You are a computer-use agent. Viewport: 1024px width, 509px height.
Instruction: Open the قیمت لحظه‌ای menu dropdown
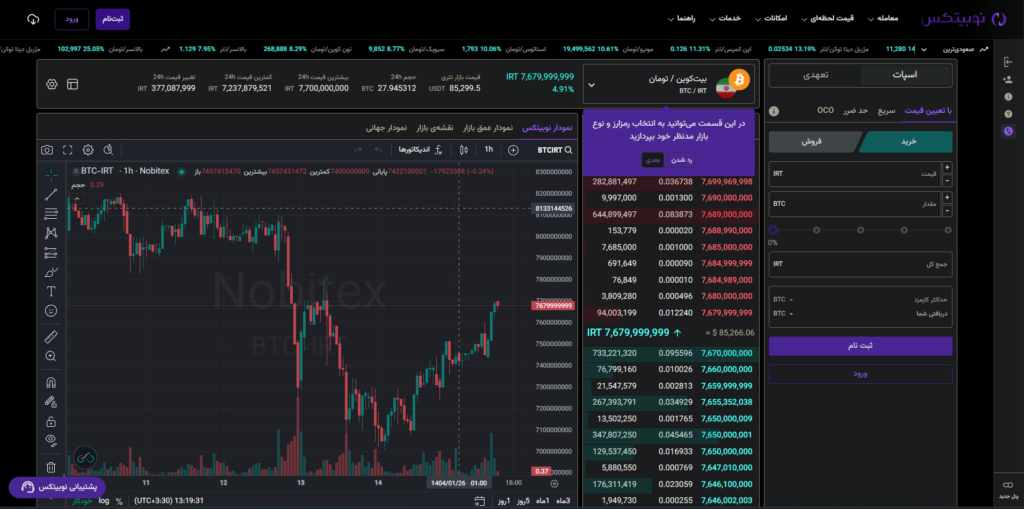(822, 19)
